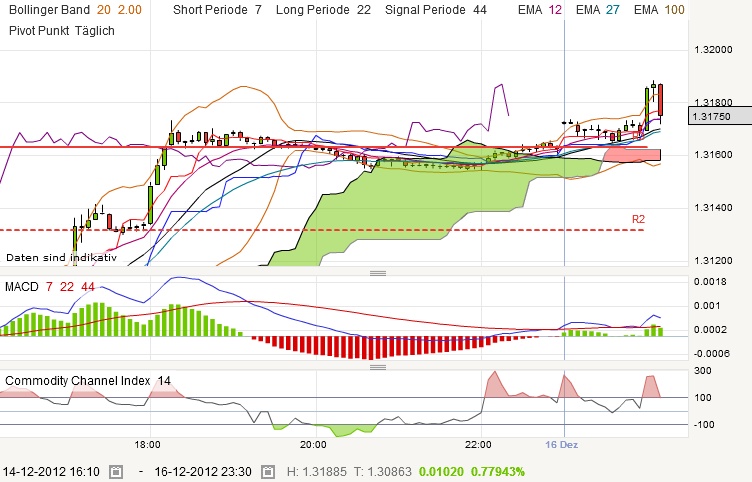
Task: Click the percent change 0.77943%
Action: click(498, 472)
